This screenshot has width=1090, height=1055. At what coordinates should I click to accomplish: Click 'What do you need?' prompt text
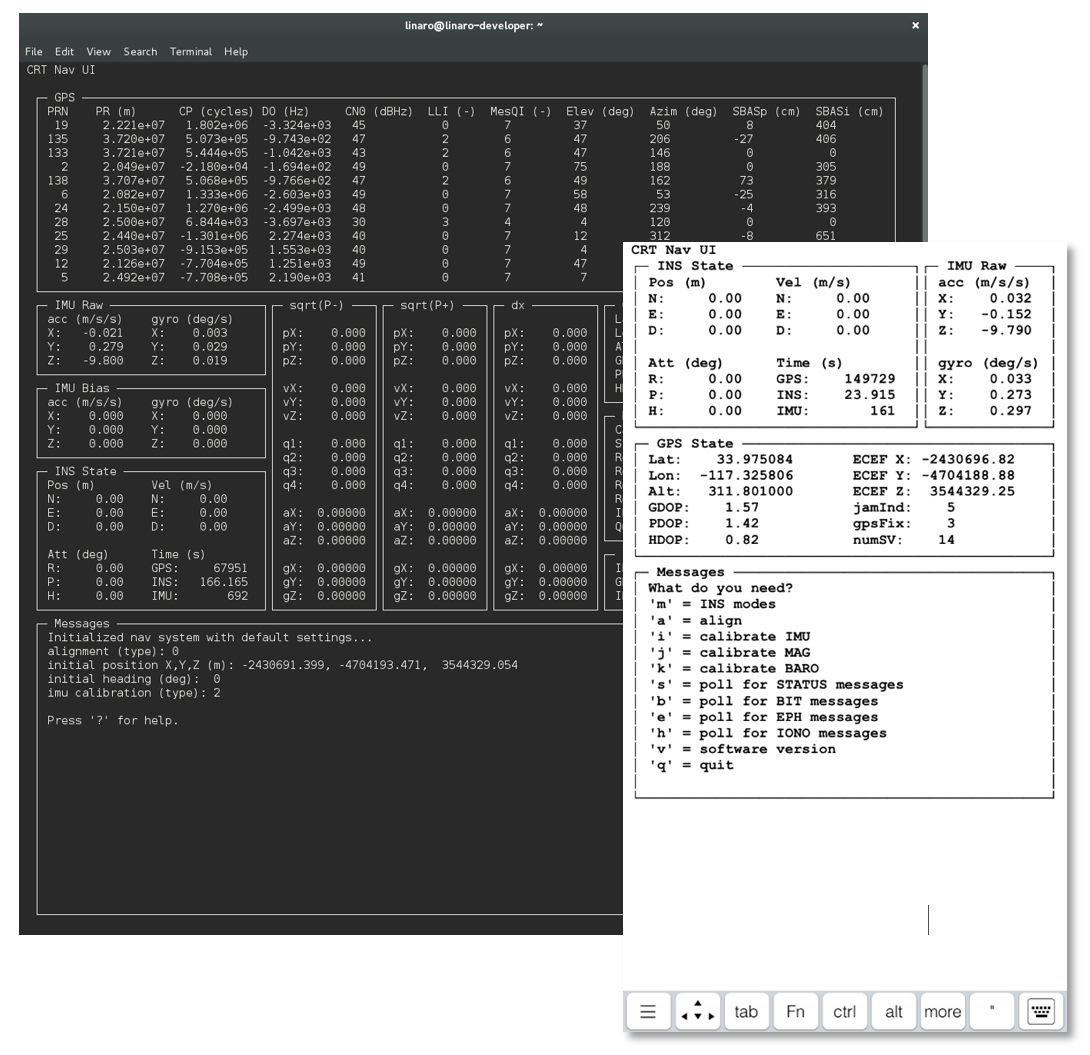tap(720, 588)
